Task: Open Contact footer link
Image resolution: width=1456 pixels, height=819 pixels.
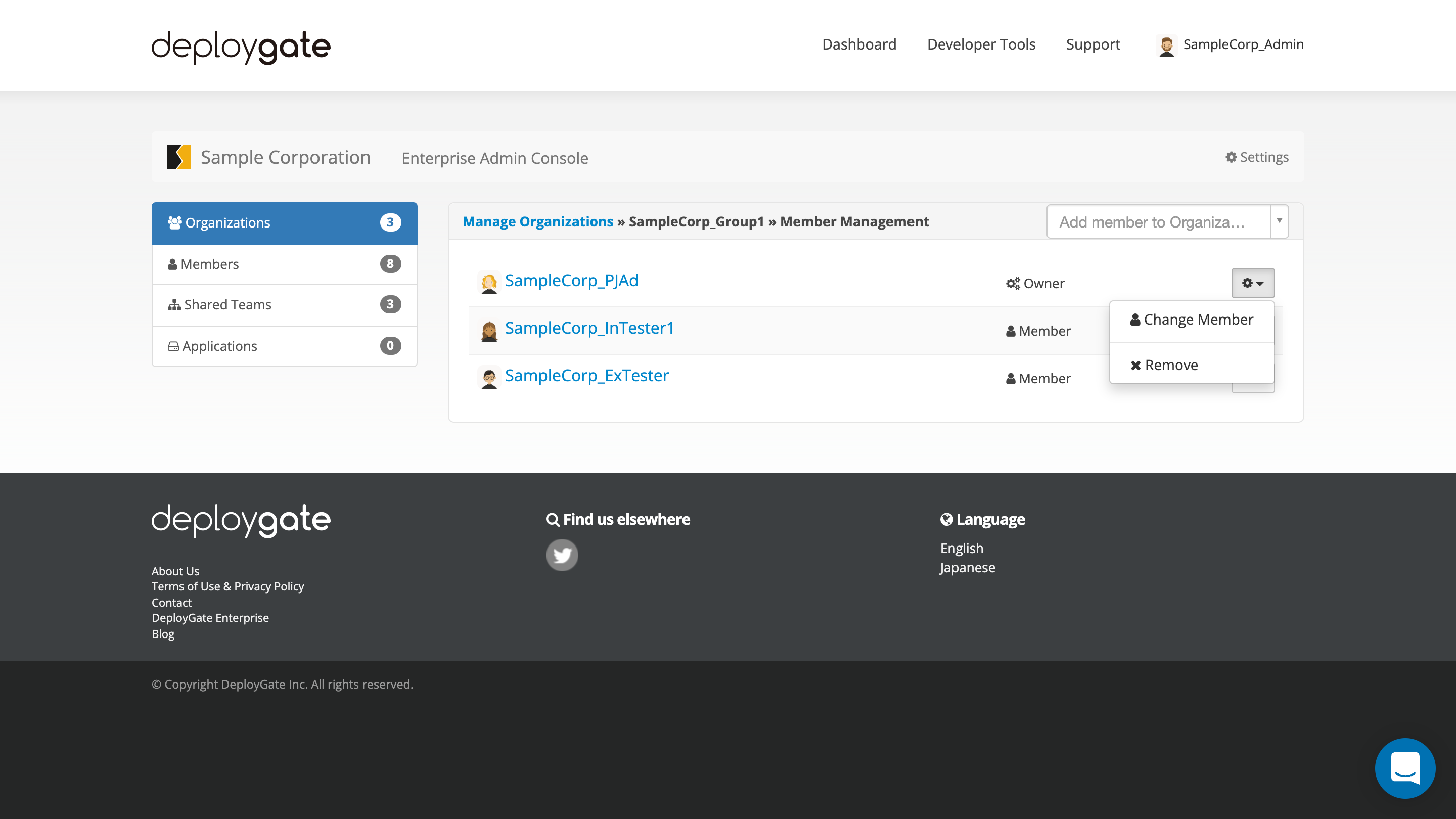Action: (171, 603)
